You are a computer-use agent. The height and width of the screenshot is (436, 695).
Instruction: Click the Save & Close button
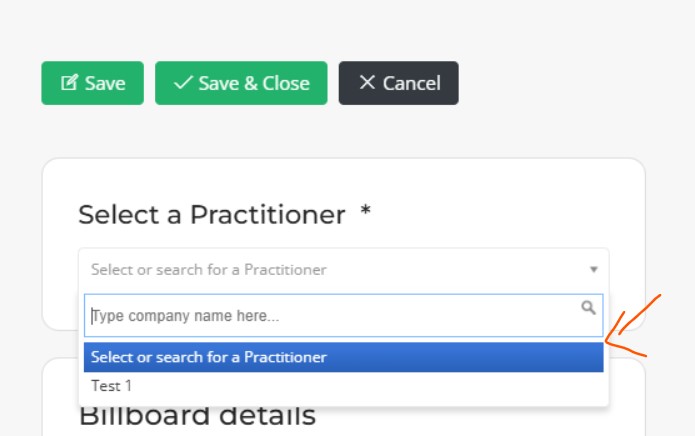pyautogui.click(x=241, y=83)
